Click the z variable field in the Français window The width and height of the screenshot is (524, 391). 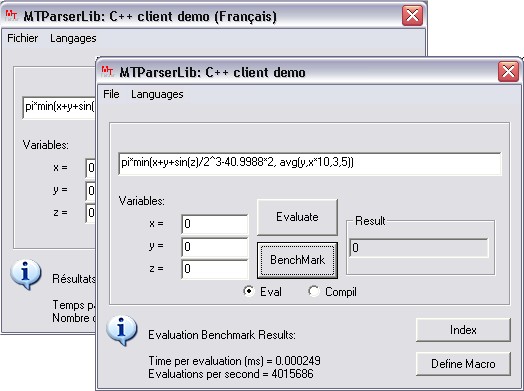click(x=91, y=213)
